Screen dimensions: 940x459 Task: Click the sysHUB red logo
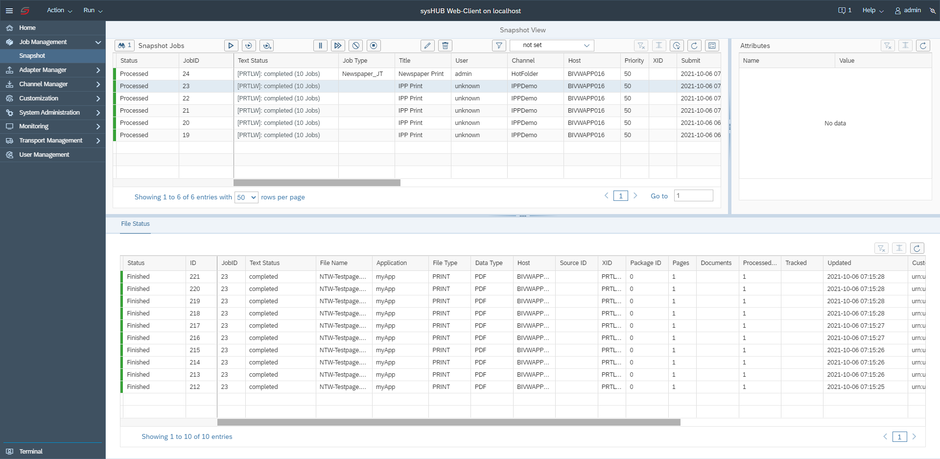click(25, 10)
